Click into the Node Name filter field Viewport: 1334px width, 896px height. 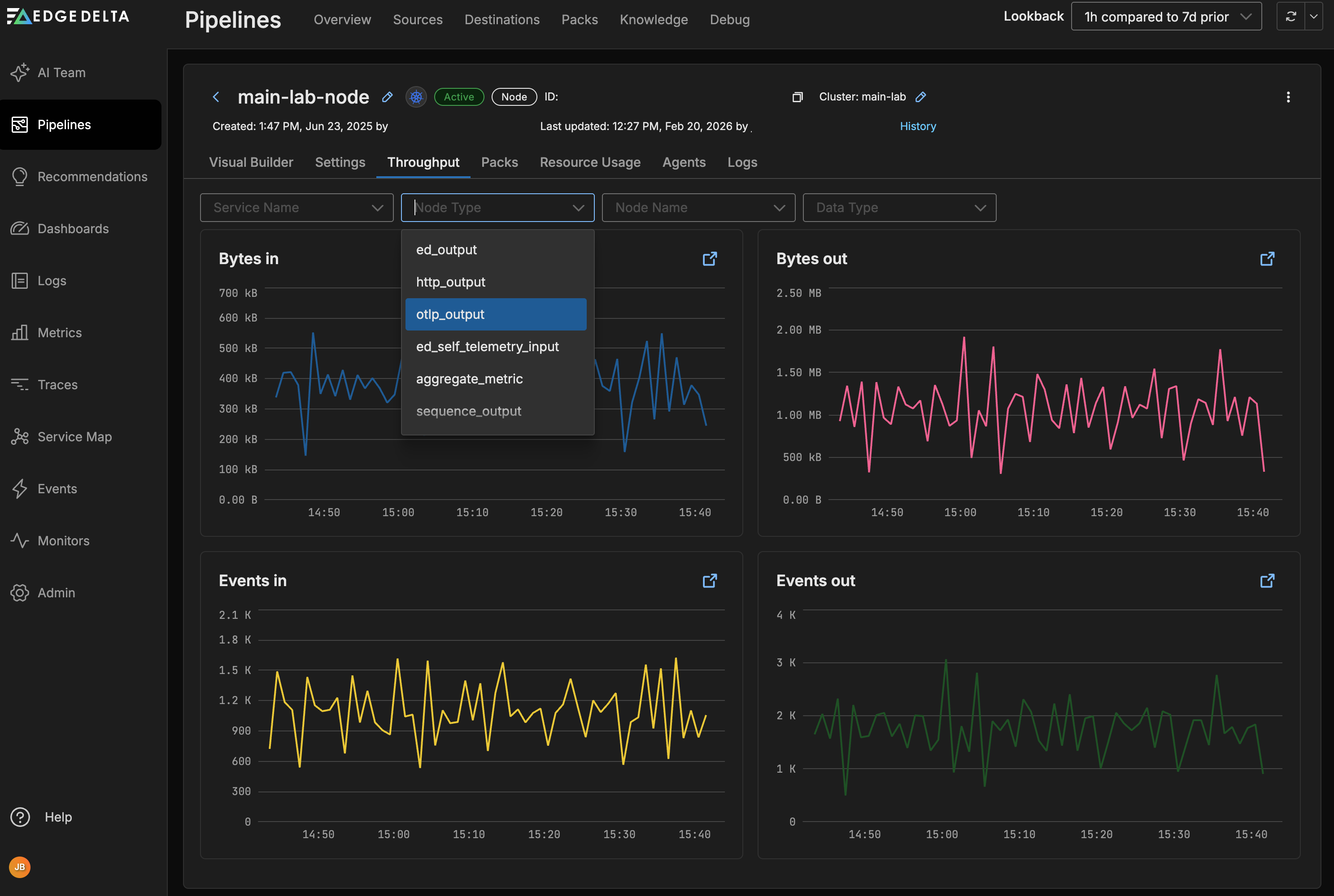(x=698, y=208)
